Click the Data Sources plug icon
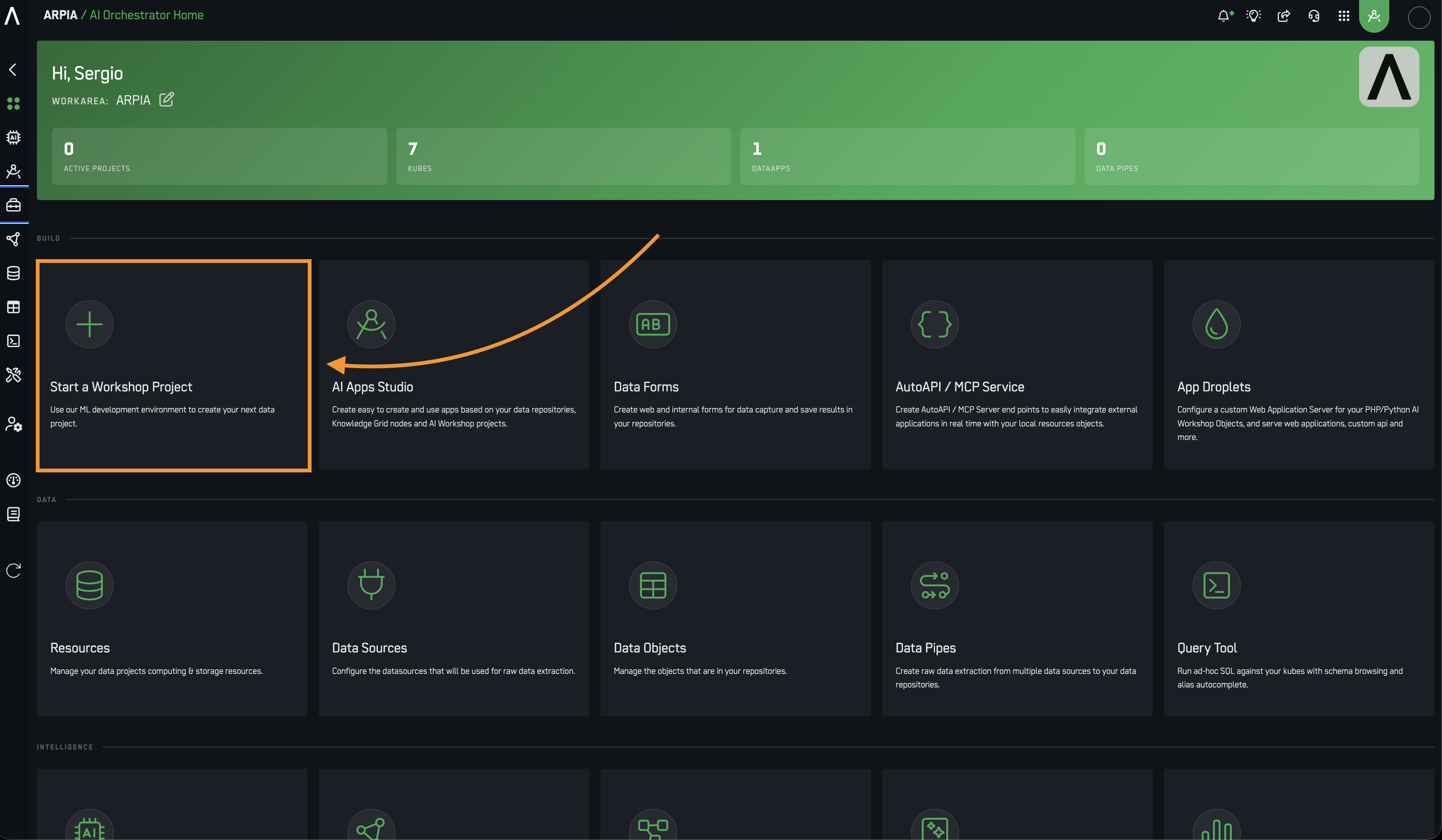 [371, 585]
